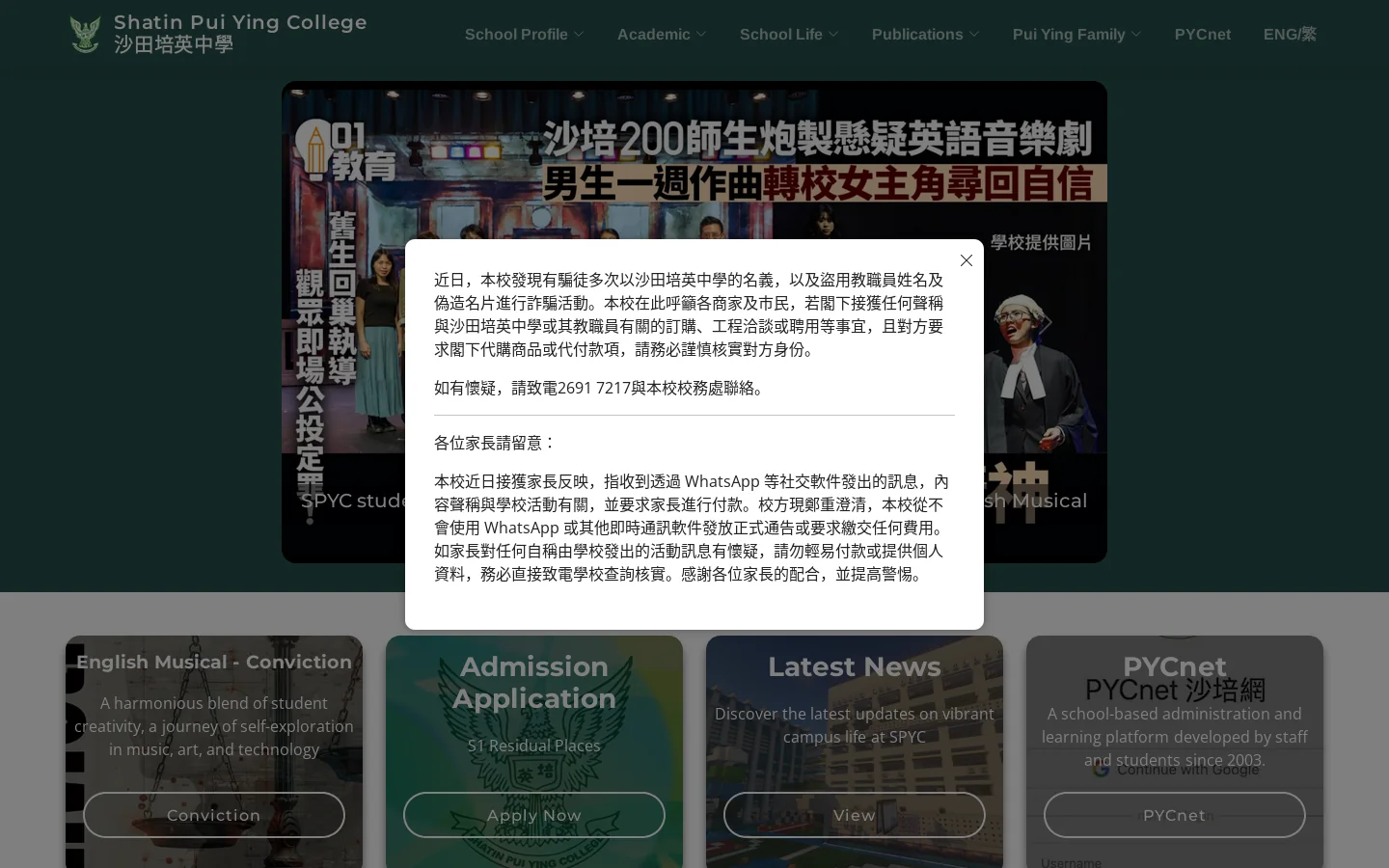
Task: Expand the Publications menu
Action: coord(925,34)
